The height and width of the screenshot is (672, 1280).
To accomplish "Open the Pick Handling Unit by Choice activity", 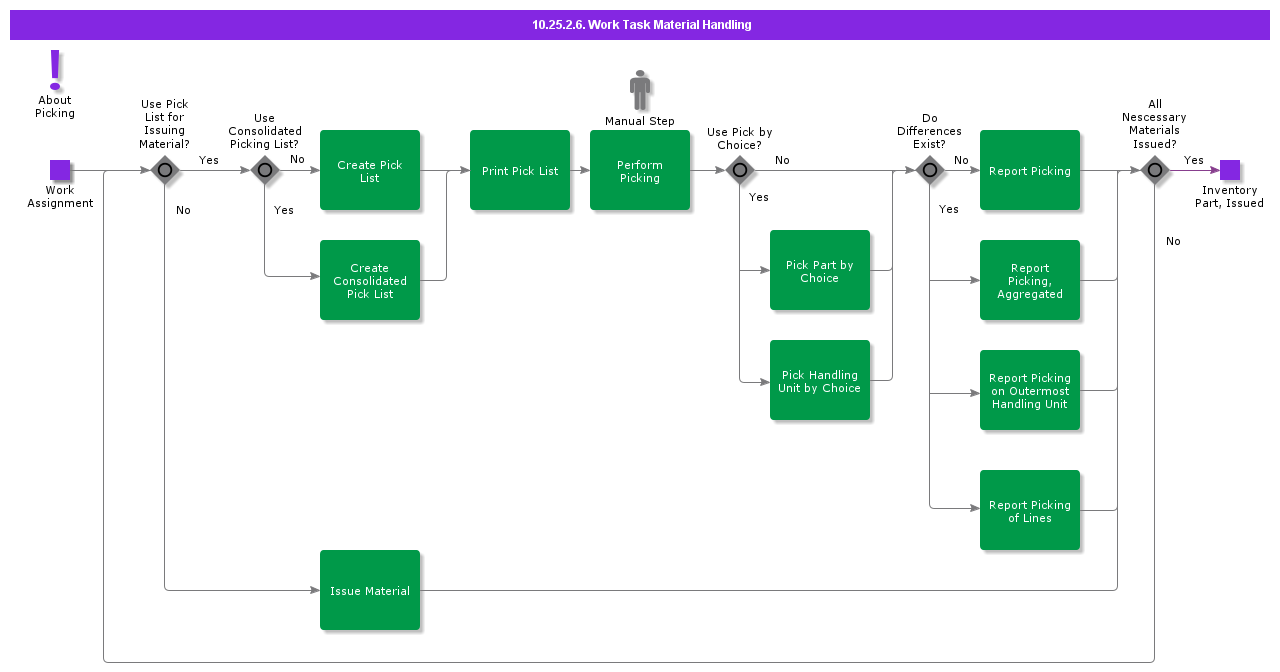I will 820,380.
